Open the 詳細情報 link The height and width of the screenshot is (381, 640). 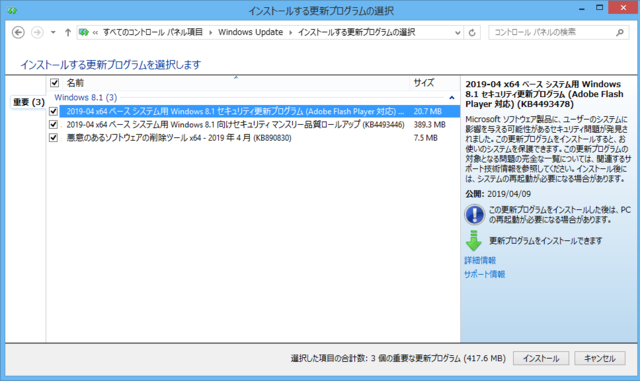480,260
